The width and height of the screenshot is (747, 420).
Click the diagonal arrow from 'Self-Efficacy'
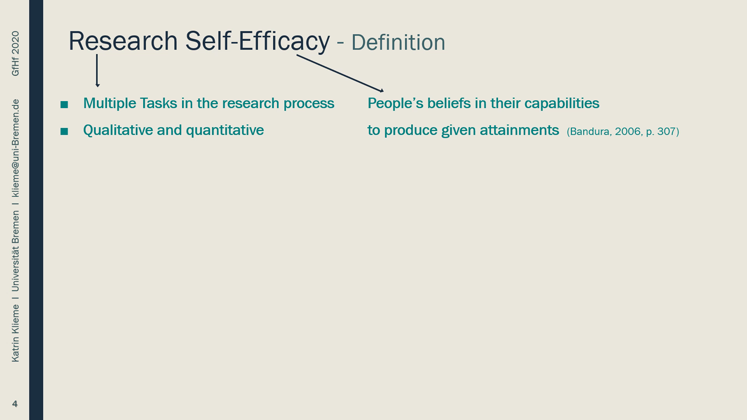340,73
